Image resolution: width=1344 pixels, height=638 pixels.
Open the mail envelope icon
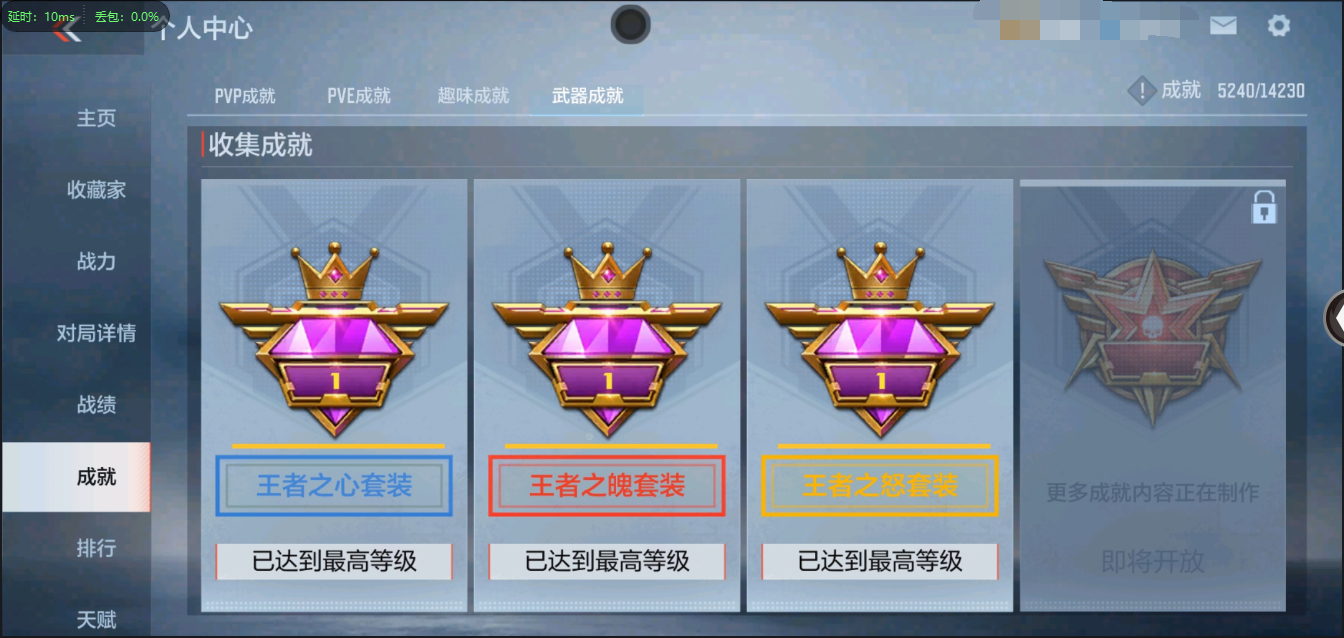1223,26
